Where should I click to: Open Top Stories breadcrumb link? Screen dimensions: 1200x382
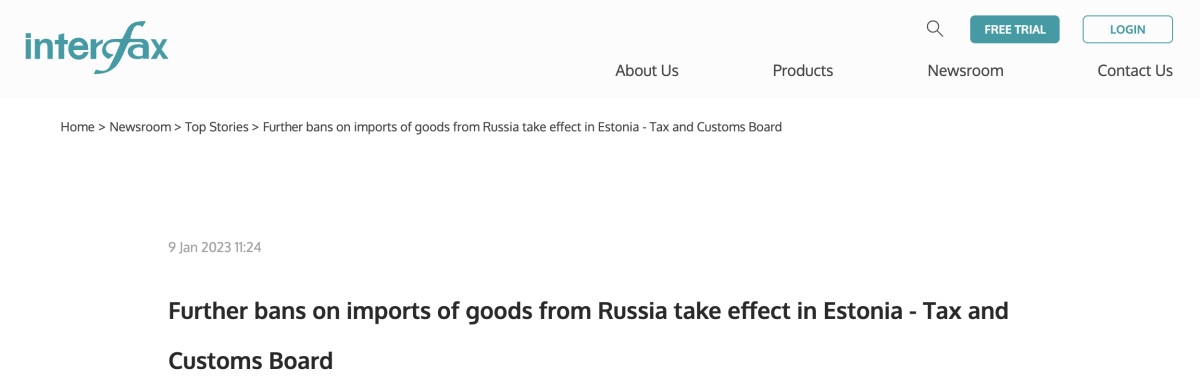tap(217, 127)
